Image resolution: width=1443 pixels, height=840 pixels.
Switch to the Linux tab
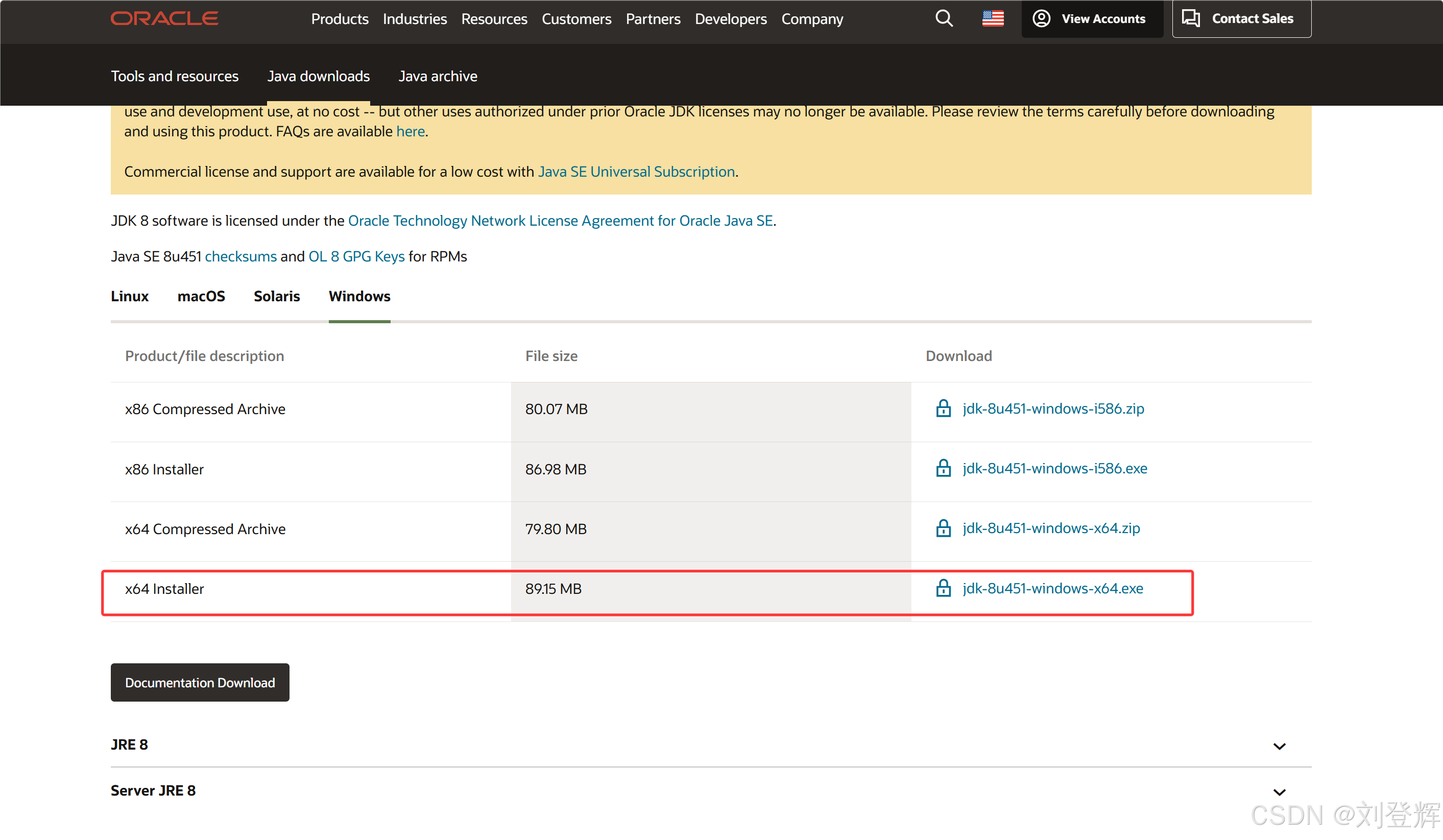pyautogui.click(x=129, y=296)
